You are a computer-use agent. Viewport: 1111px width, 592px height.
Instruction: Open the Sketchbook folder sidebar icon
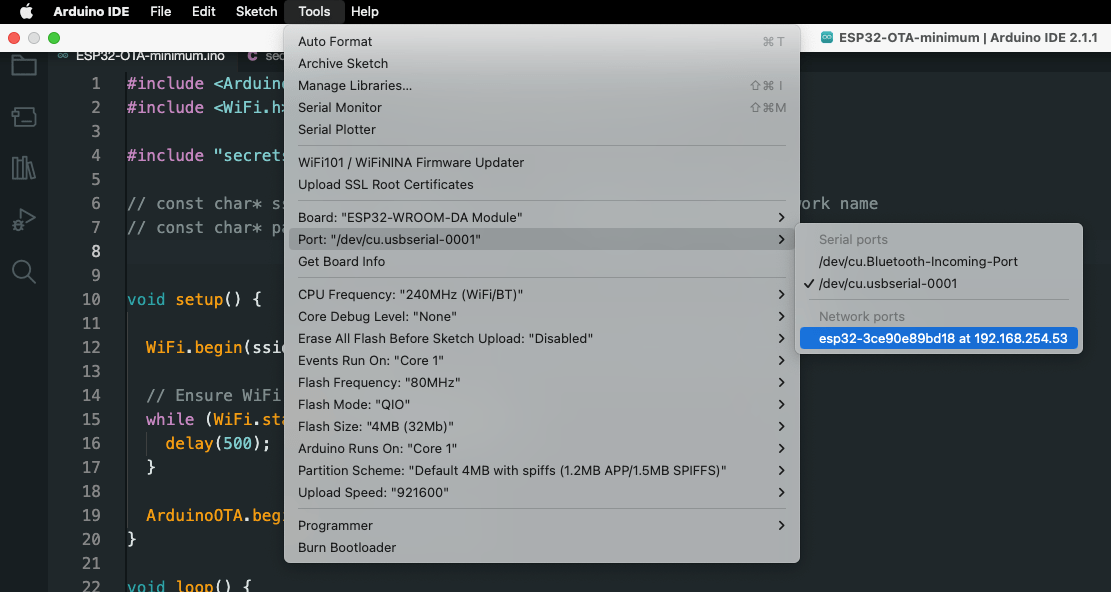(24, 64)
